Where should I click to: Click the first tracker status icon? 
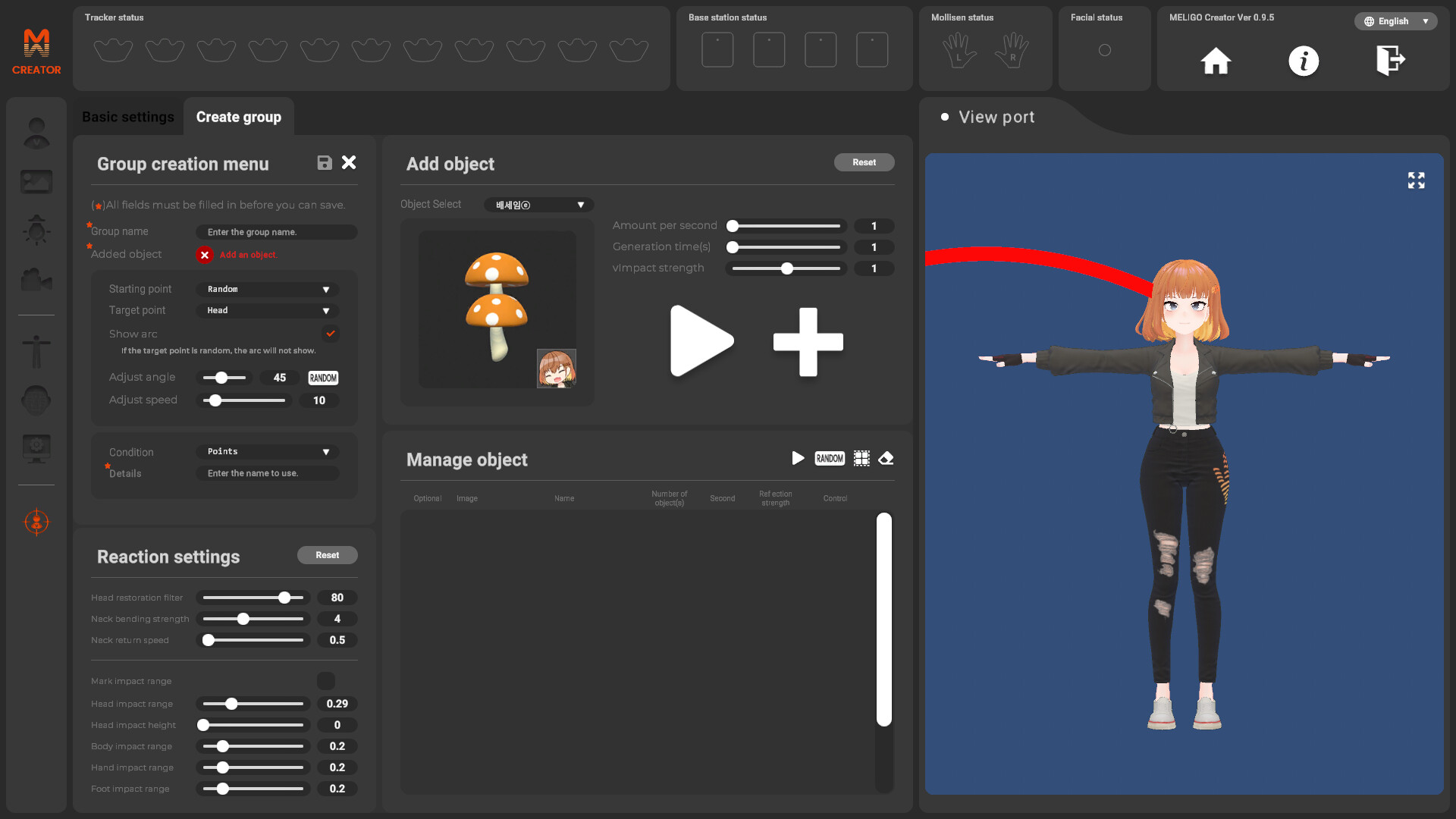[x=114, y=50]
